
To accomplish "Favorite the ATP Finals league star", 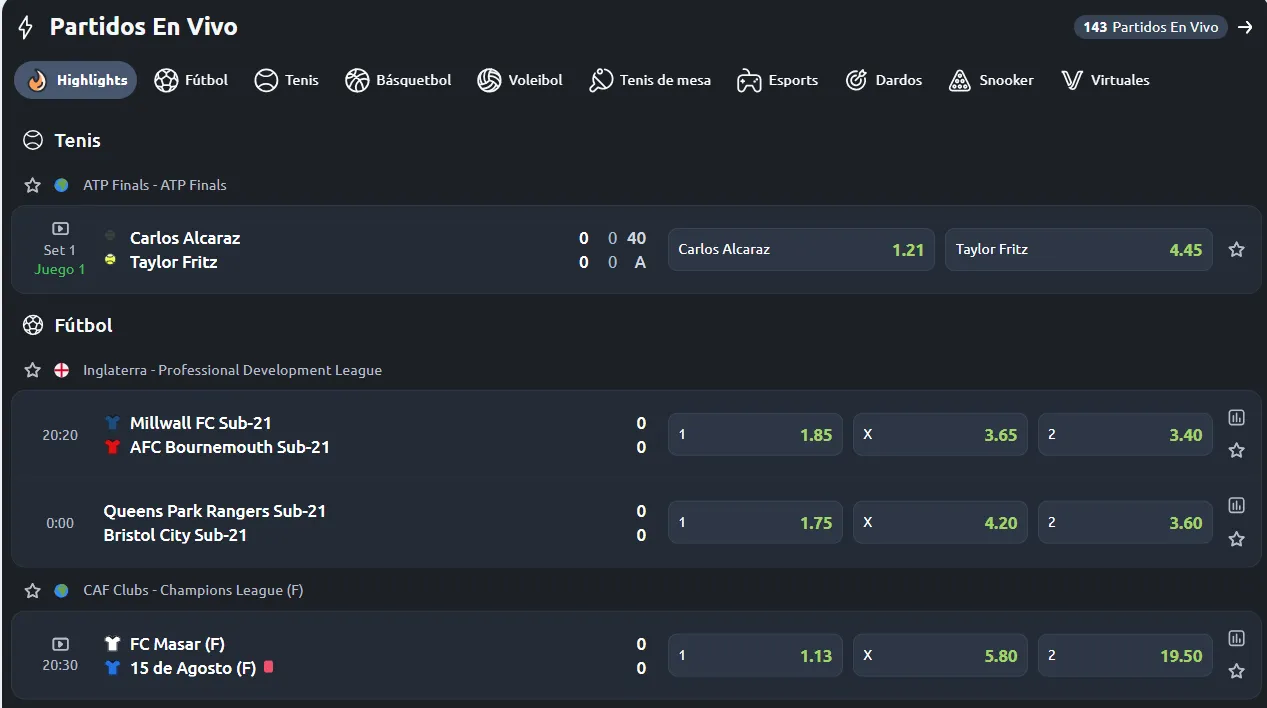I will point(33,185).
